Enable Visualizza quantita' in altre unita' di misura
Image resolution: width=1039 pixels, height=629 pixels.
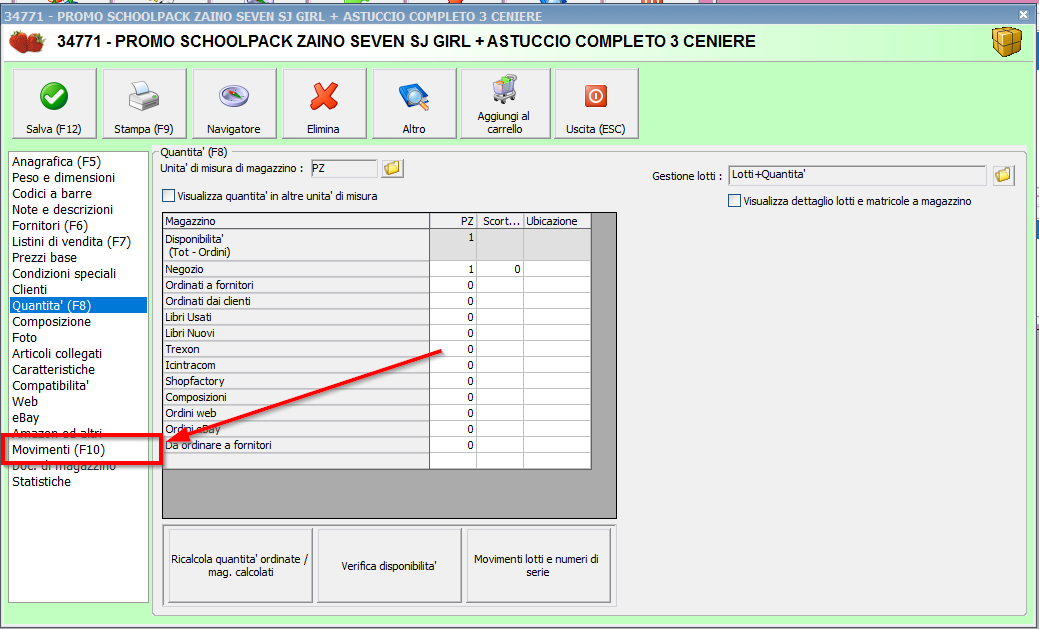point(168,196)
